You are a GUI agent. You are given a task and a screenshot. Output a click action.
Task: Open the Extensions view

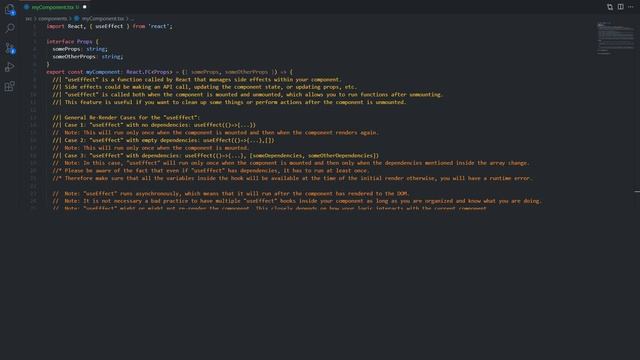point(10,86)
